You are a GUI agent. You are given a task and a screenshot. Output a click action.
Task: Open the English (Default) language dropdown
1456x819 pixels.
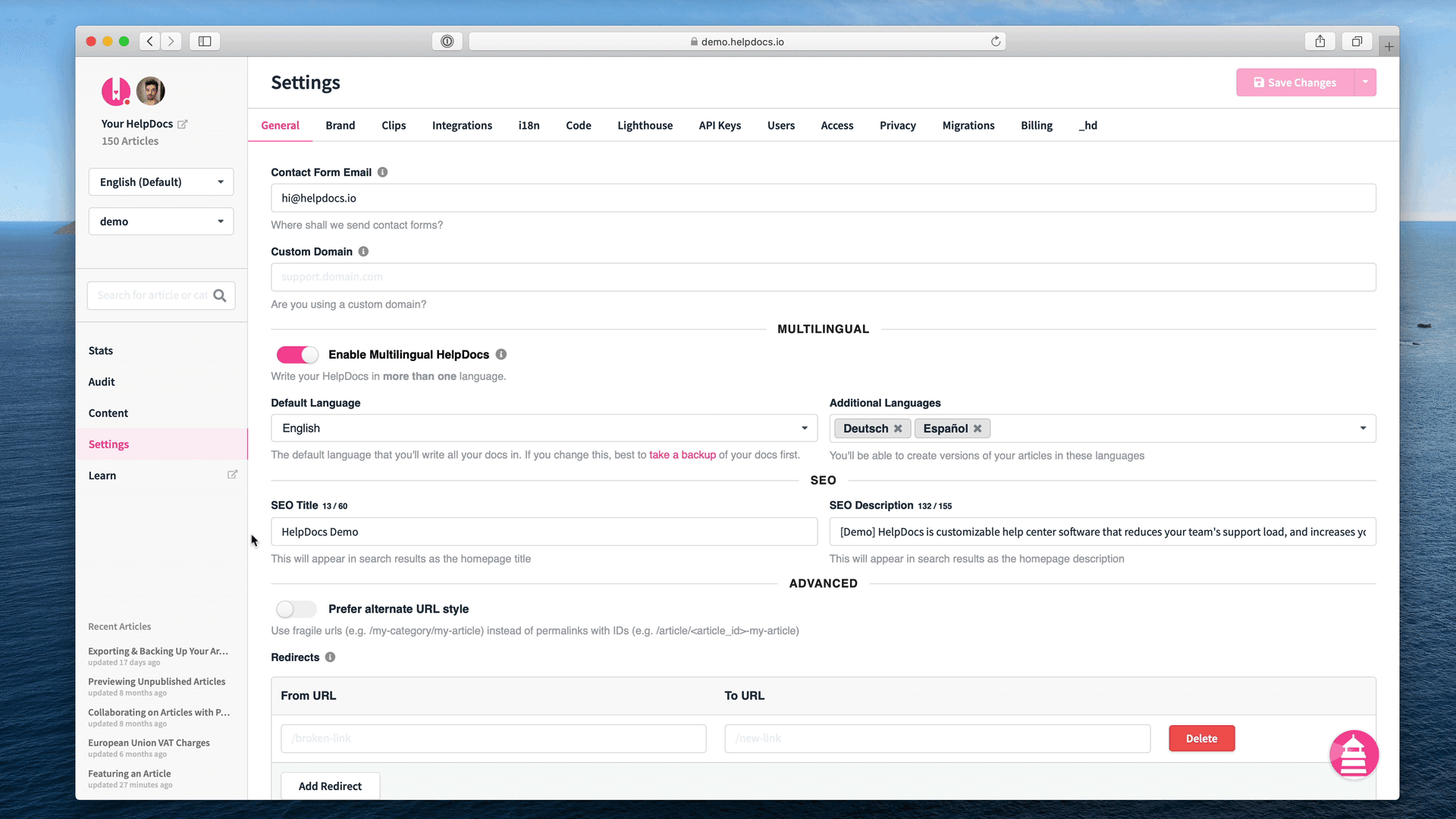coord(162,182)
